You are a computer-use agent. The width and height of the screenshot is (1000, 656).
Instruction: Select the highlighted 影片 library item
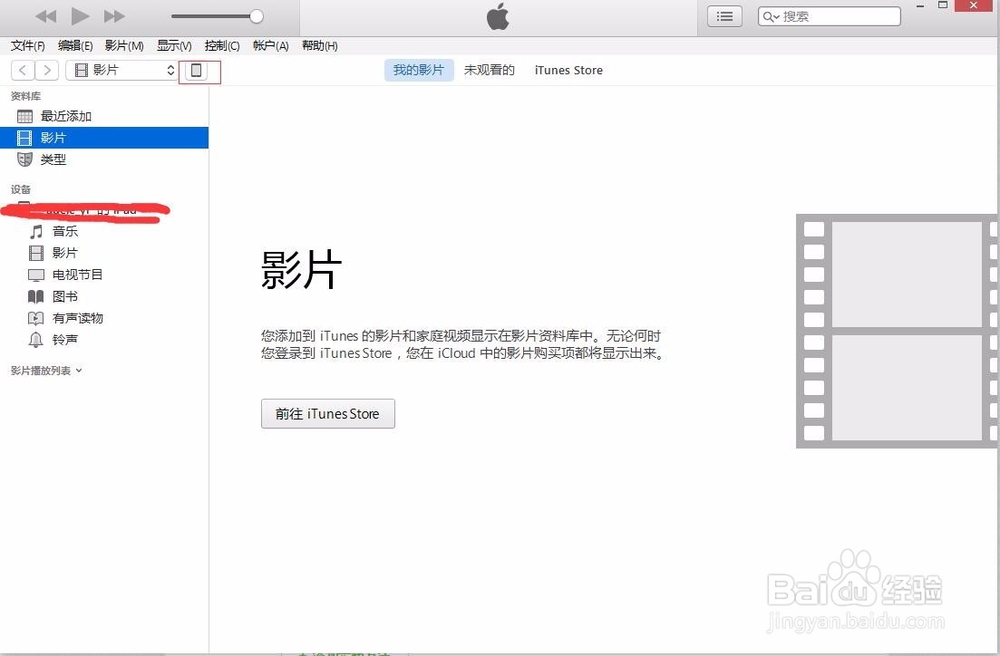pyautogui.click(x=104, y=138)
